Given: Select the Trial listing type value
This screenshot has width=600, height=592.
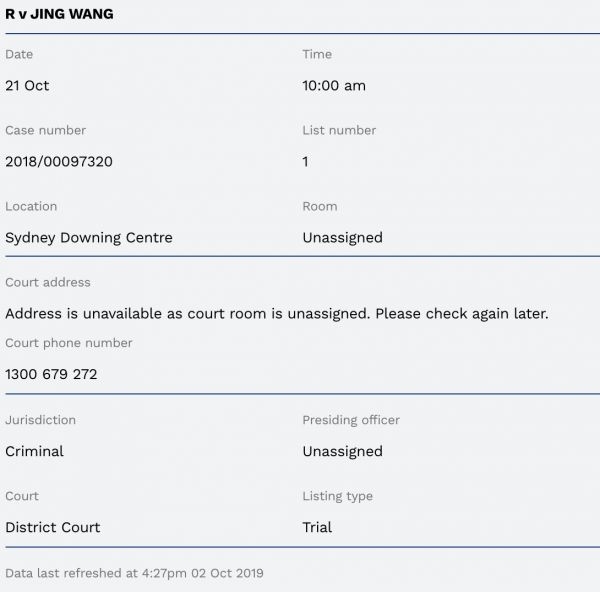Looking at the screenshot, I should [x=317, y=528].
